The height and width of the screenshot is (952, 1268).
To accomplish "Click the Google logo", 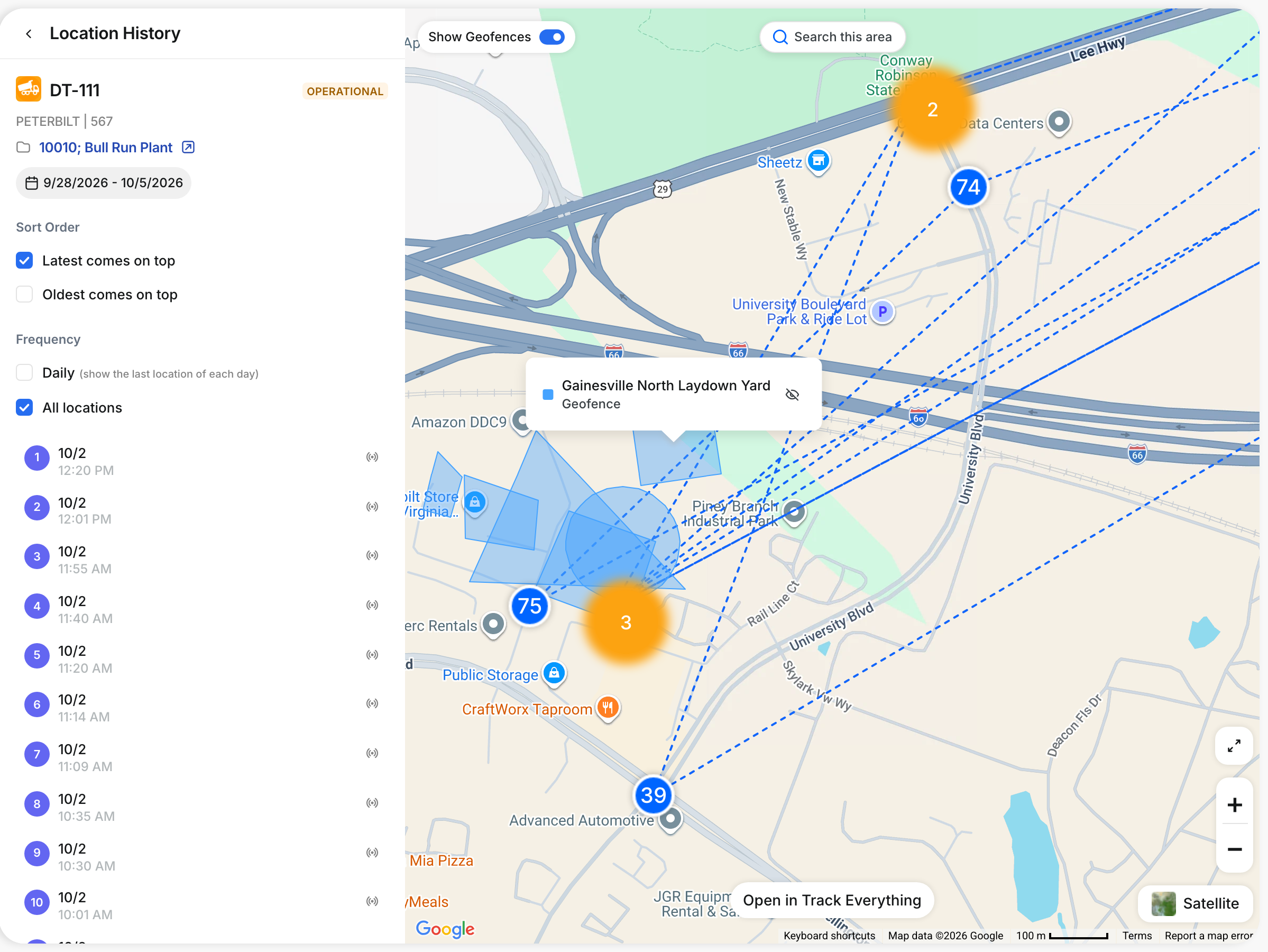I will point(445,929).
